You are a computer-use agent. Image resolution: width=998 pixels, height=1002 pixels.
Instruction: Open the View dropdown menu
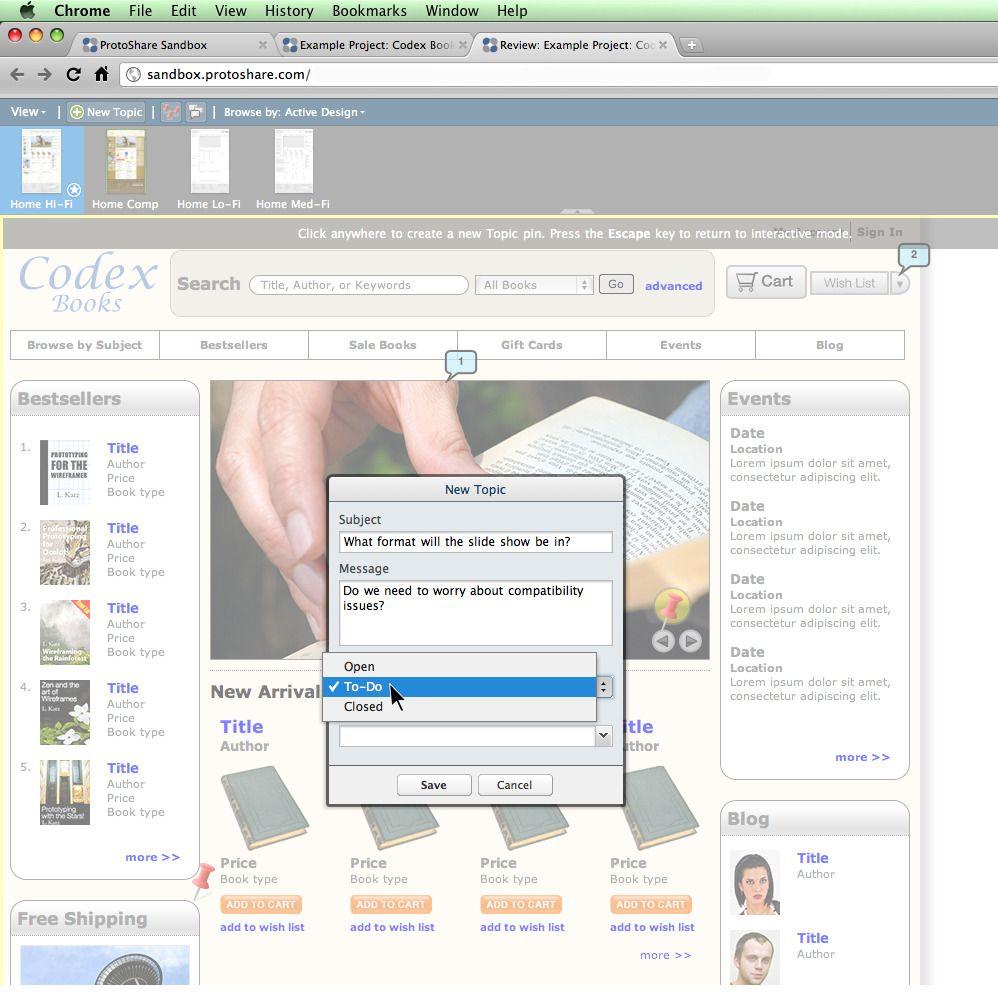click(x=27, y=112)
